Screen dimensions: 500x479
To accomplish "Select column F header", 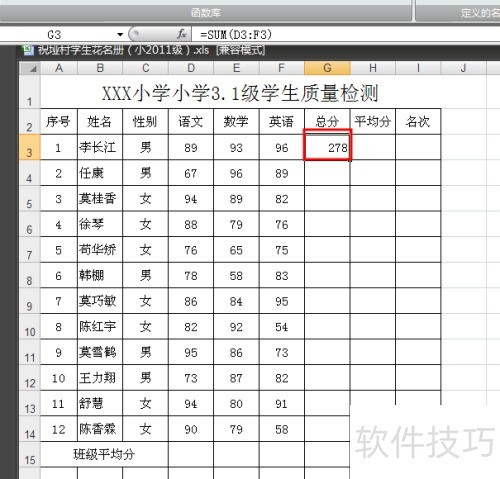I will (282, 68).
